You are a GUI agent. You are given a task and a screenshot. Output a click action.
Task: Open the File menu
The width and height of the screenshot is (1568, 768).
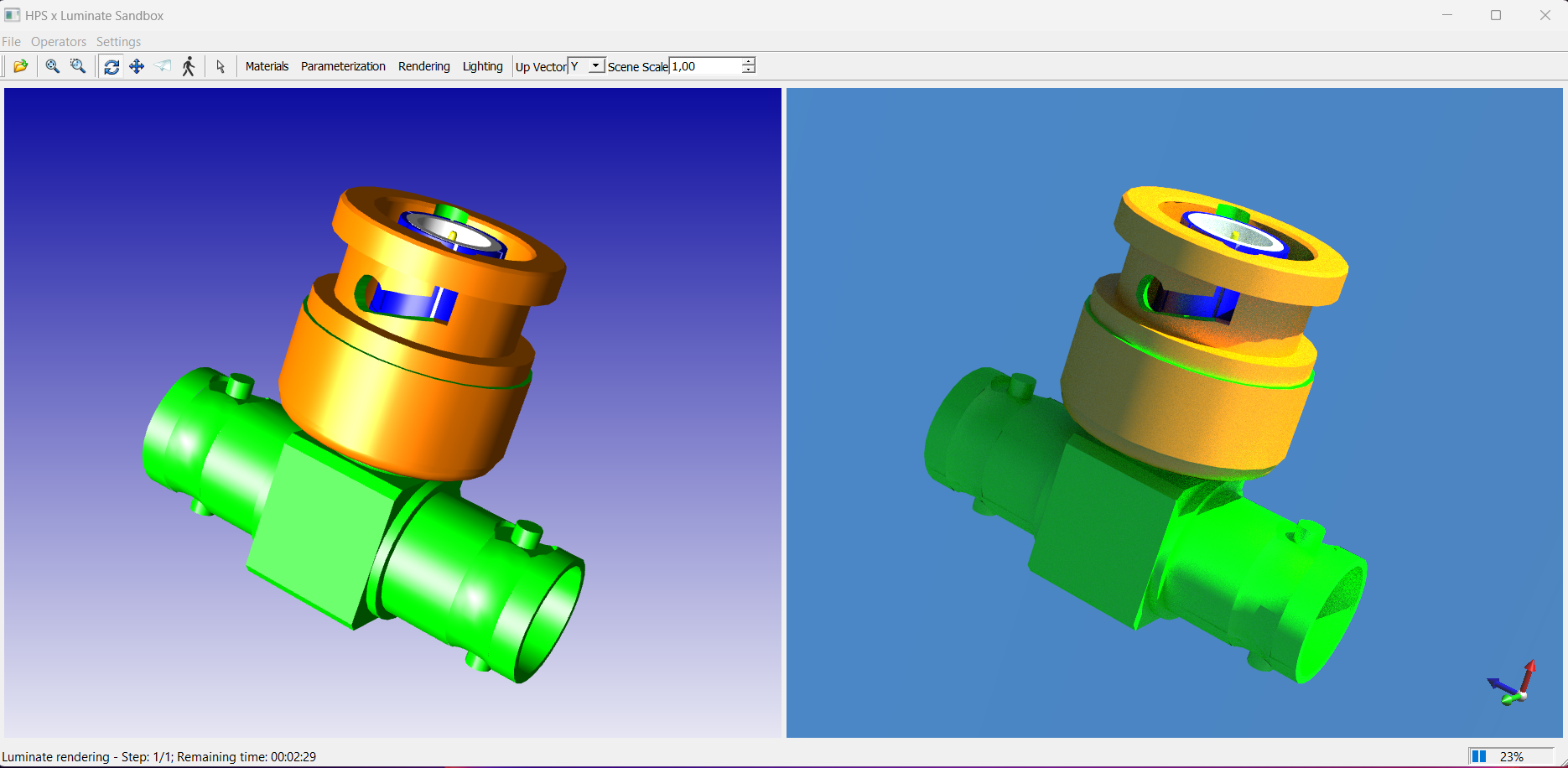coord(11,41)
